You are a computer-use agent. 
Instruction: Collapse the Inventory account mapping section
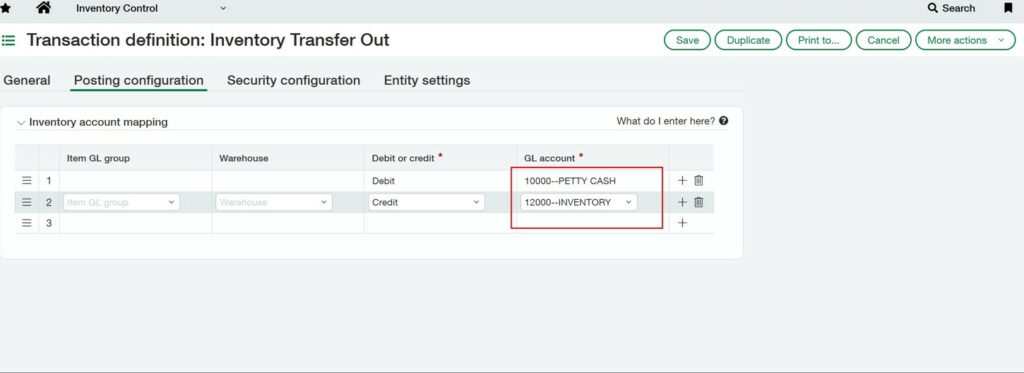pos(22,122)
